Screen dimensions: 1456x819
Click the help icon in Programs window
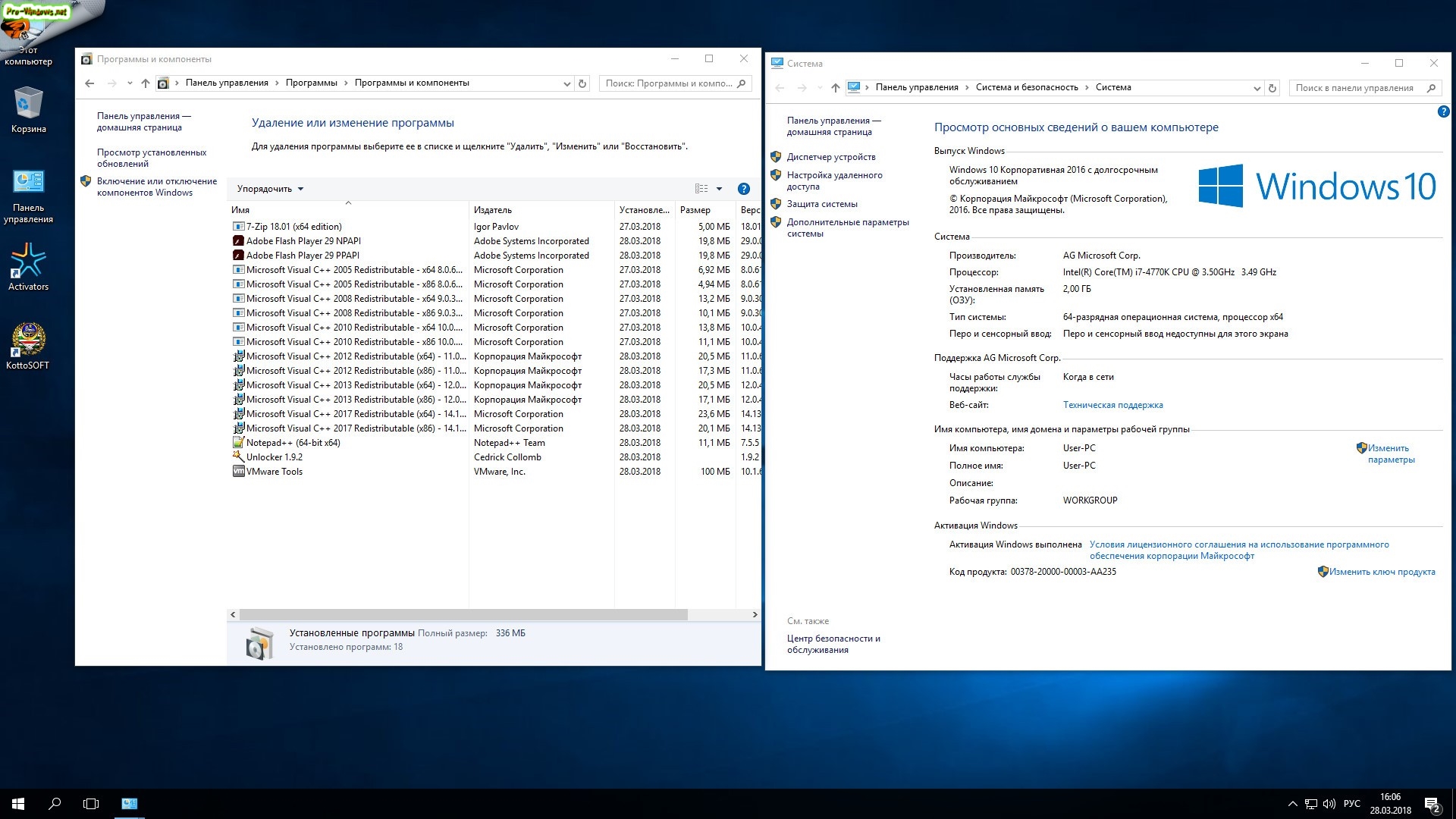coord(743,189)
